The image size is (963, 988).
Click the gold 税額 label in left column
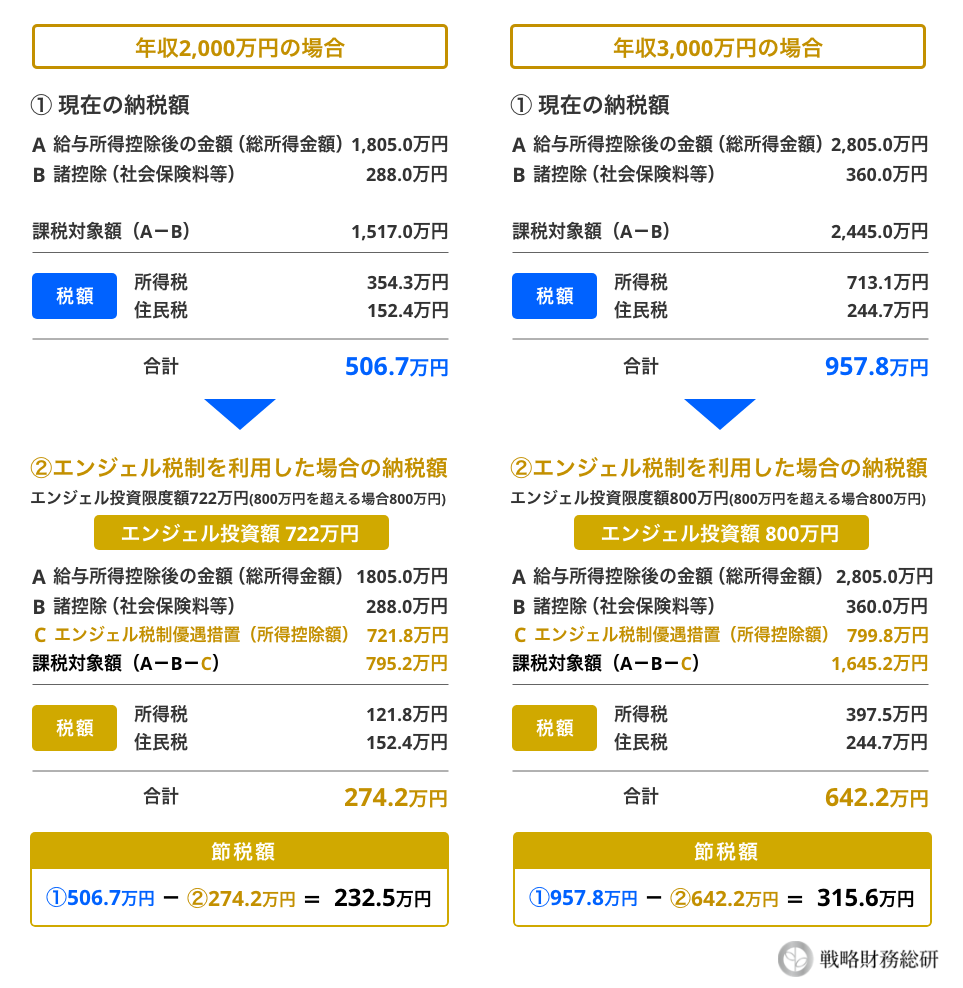pyautogui.click(x=74, y=728)
